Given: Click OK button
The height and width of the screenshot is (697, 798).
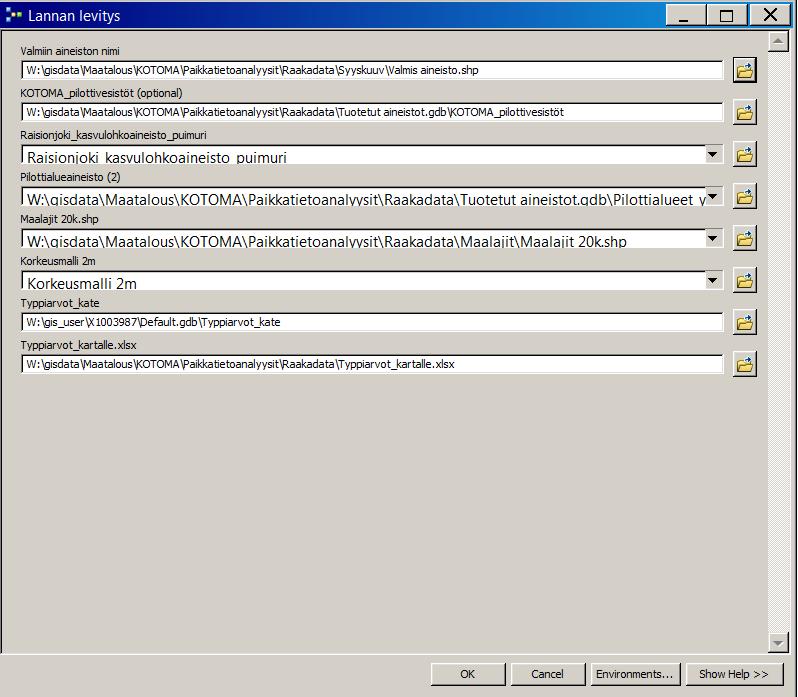Looking at the screenshot, I should [468, 674].
